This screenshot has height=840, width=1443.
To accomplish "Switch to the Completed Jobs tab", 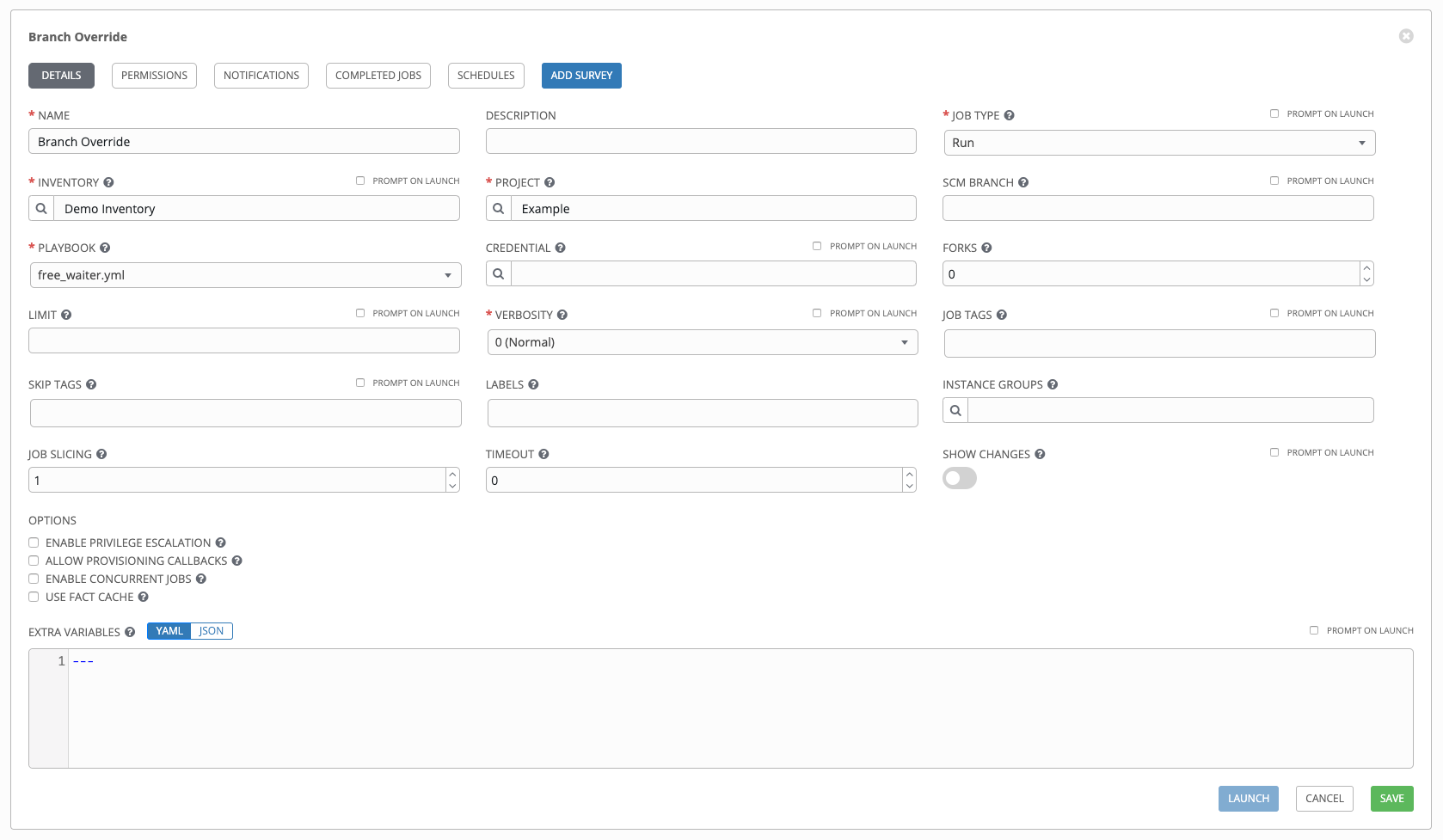I will pyautogui.click(x=378, y=76).
